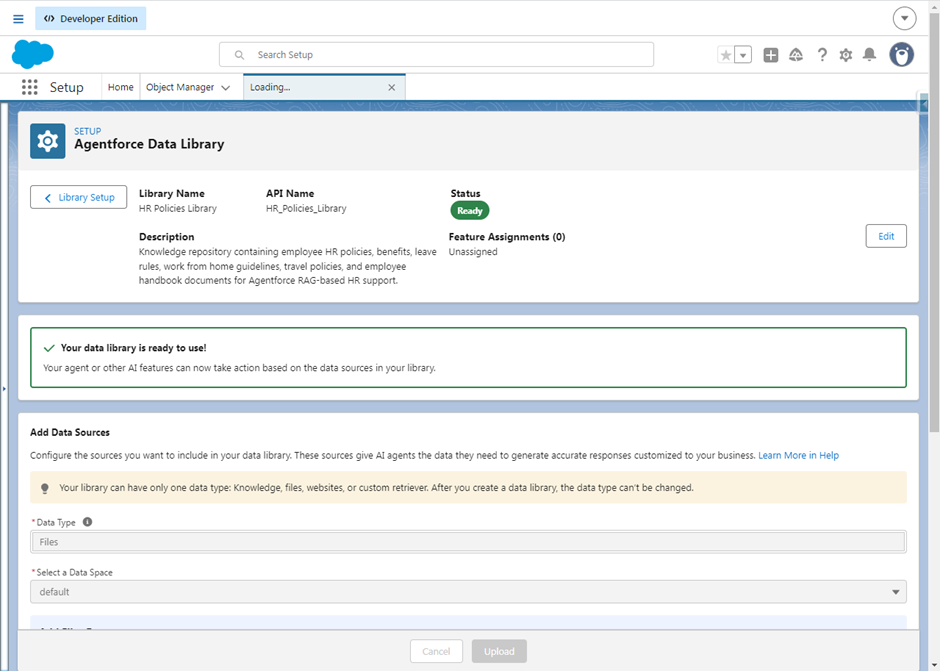940x671 pixels.
Task: Click the green checkmark success icon
Action: click(x=49, y=348)
